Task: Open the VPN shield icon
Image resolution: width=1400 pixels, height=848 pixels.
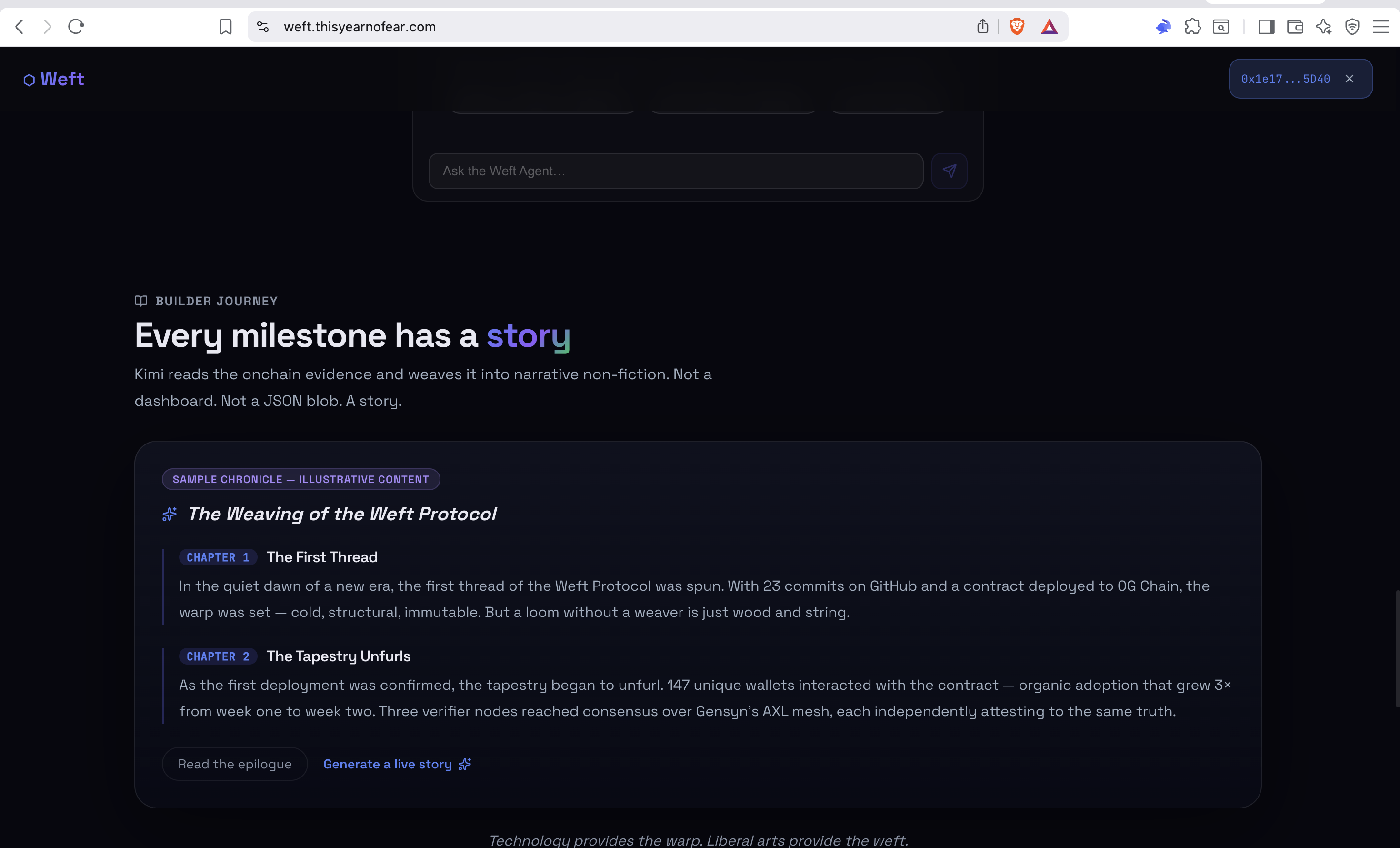Action: (1352, 27)
